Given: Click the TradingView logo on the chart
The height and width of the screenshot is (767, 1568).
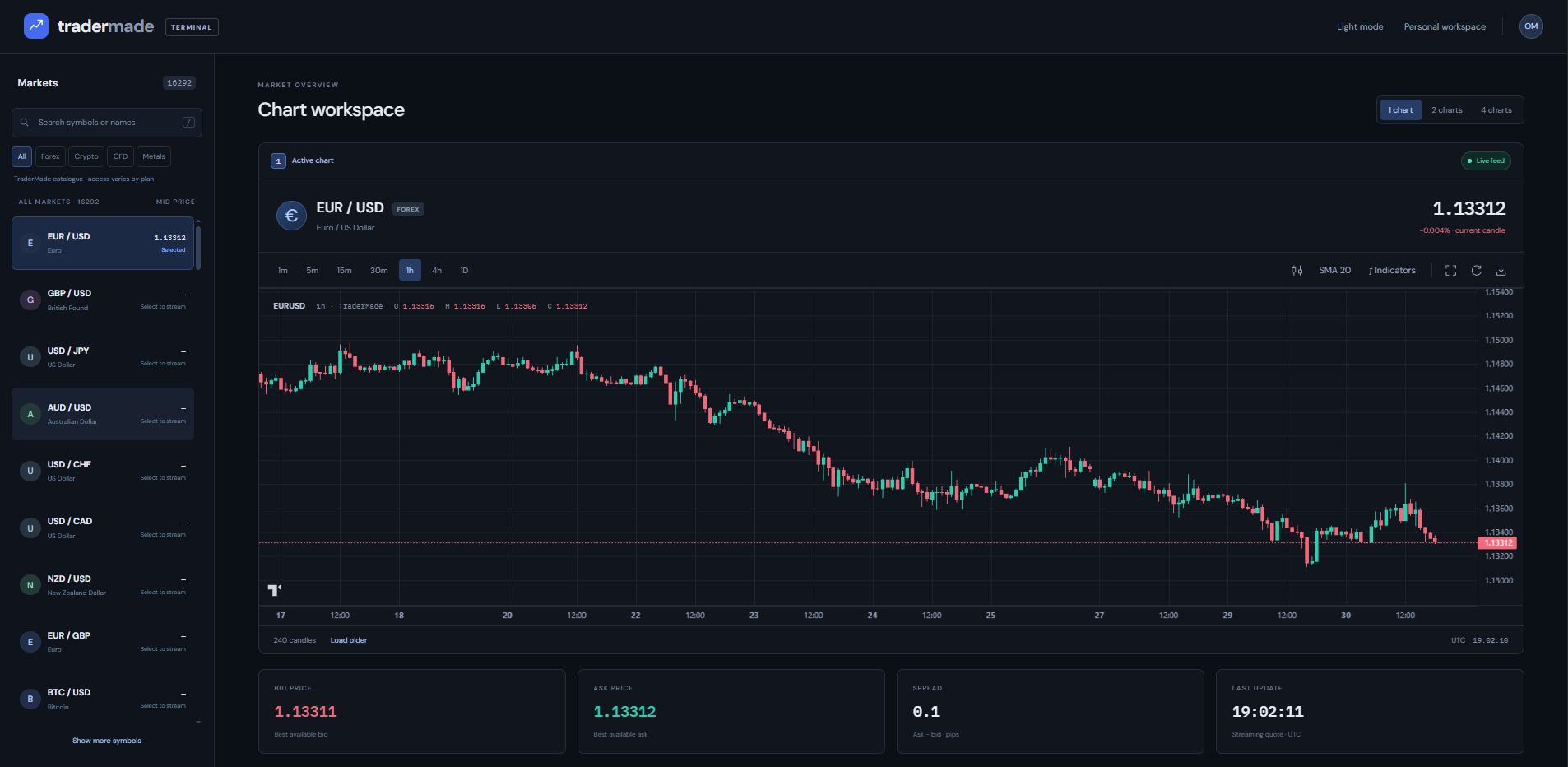Looking at the screenshot, I should [275, 589].
